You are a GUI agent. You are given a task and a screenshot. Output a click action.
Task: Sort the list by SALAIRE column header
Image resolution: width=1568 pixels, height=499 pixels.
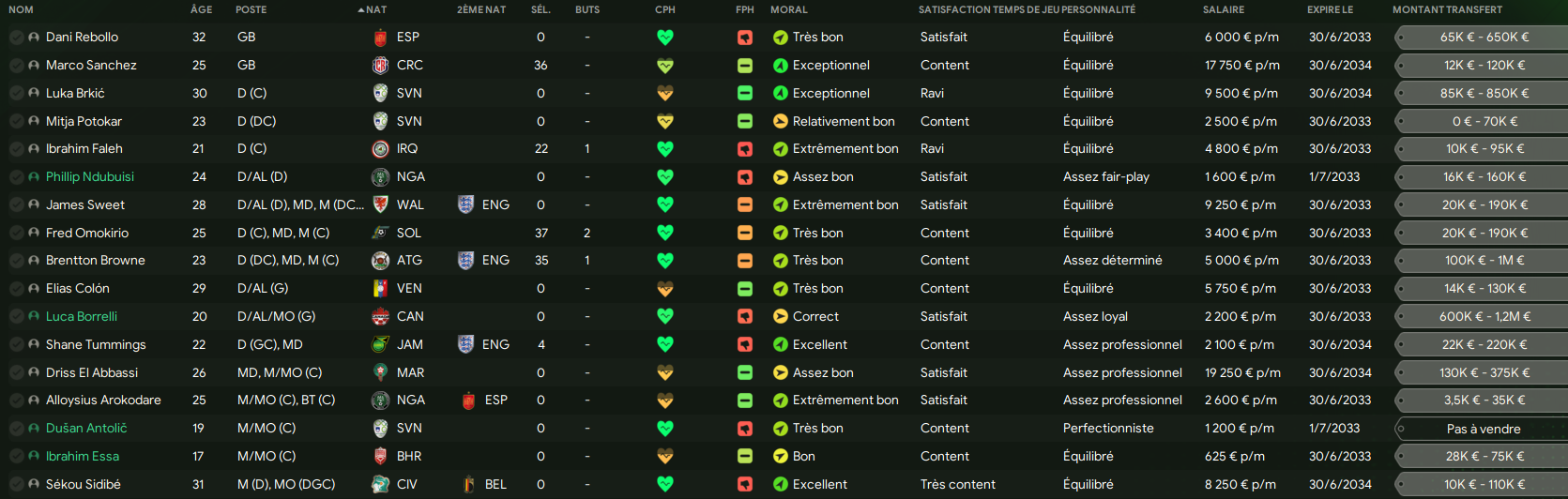point(1224,9)
